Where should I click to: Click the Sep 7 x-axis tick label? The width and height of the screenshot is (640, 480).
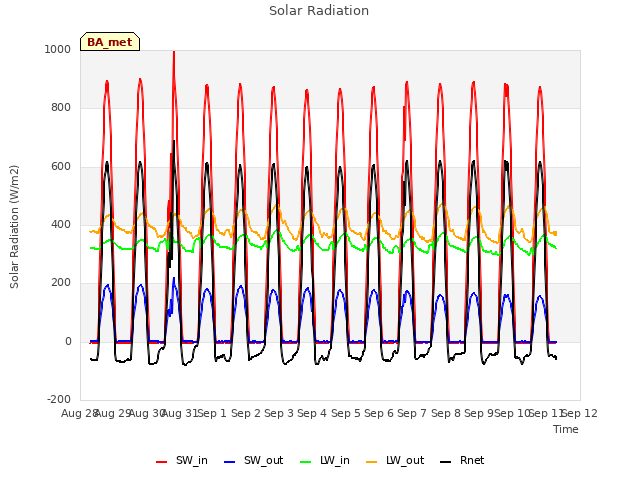pyautogui.click(x=412, y=413)
